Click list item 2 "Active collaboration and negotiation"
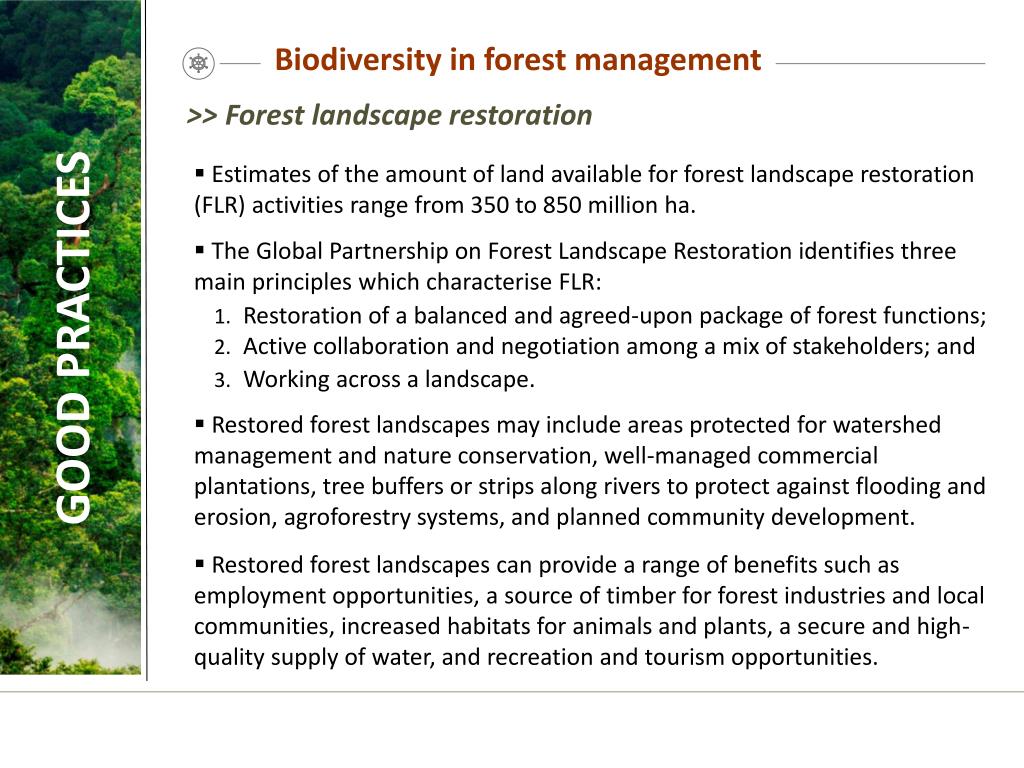 tap(595, 346)
